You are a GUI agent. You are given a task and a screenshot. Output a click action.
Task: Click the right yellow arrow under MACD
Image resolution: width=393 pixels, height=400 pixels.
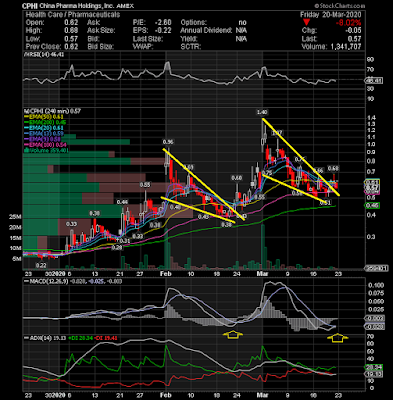click(338, 337)
